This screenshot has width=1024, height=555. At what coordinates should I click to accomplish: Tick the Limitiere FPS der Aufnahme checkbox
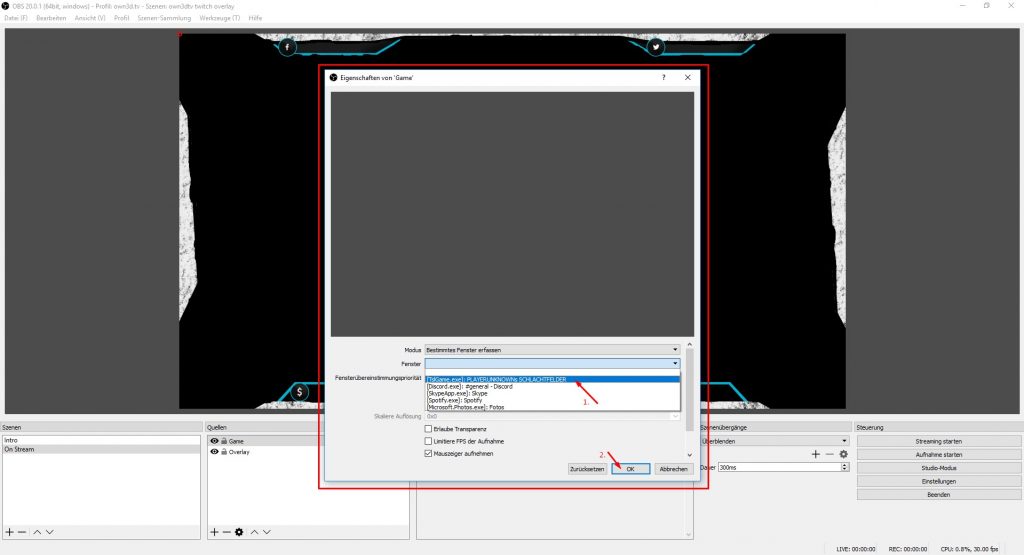(429, 441)
